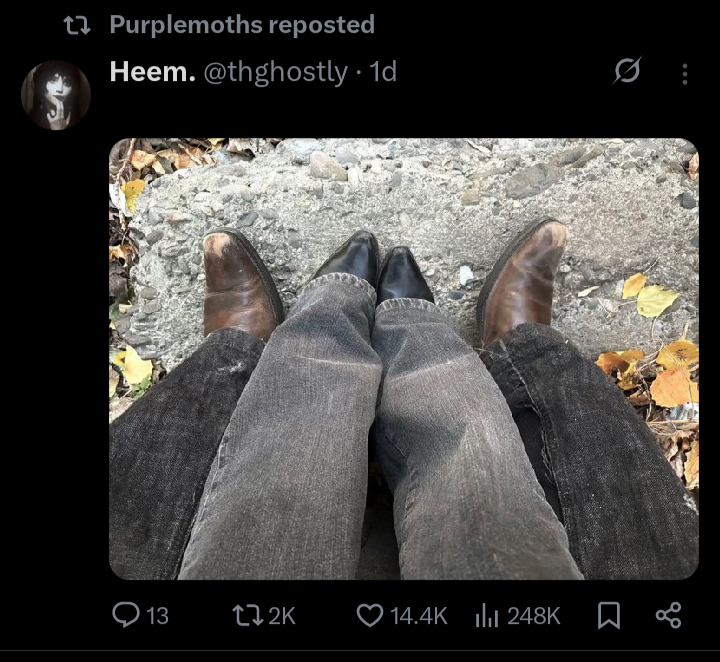Open Heem. display name profile link

[152, 72]
